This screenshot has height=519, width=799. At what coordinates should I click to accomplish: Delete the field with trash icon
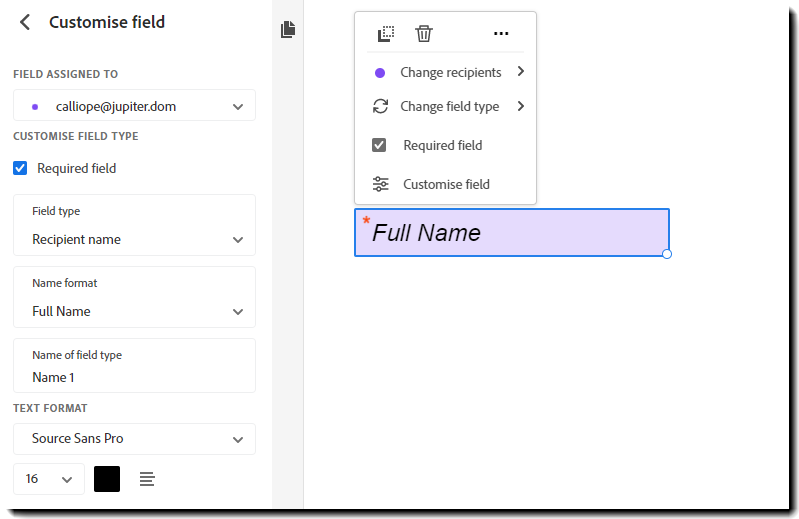(x=424, y=34)
